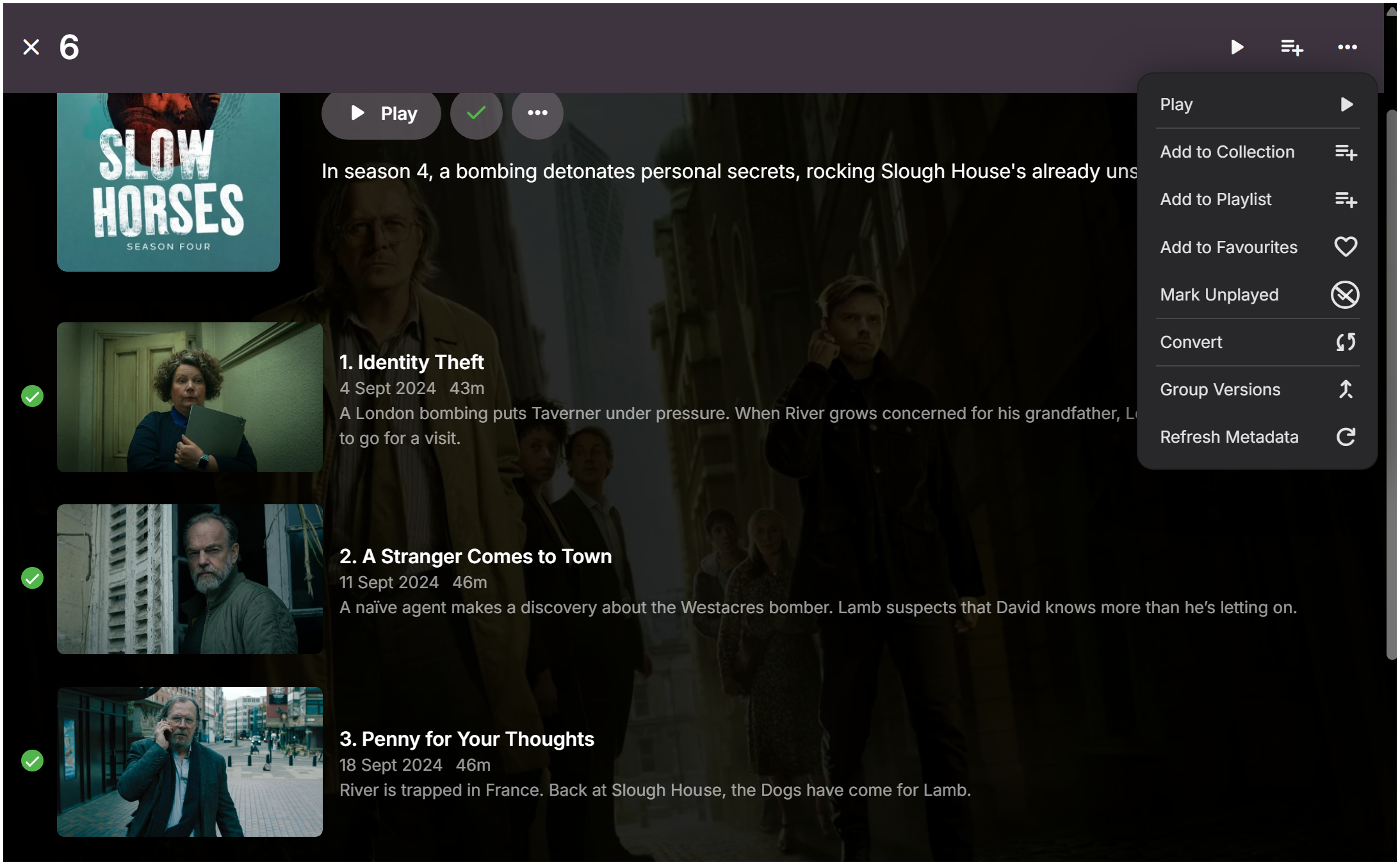Choose Add to Collection from the menu
Screen dimensions: 1400x865
tap(1257, 152)
